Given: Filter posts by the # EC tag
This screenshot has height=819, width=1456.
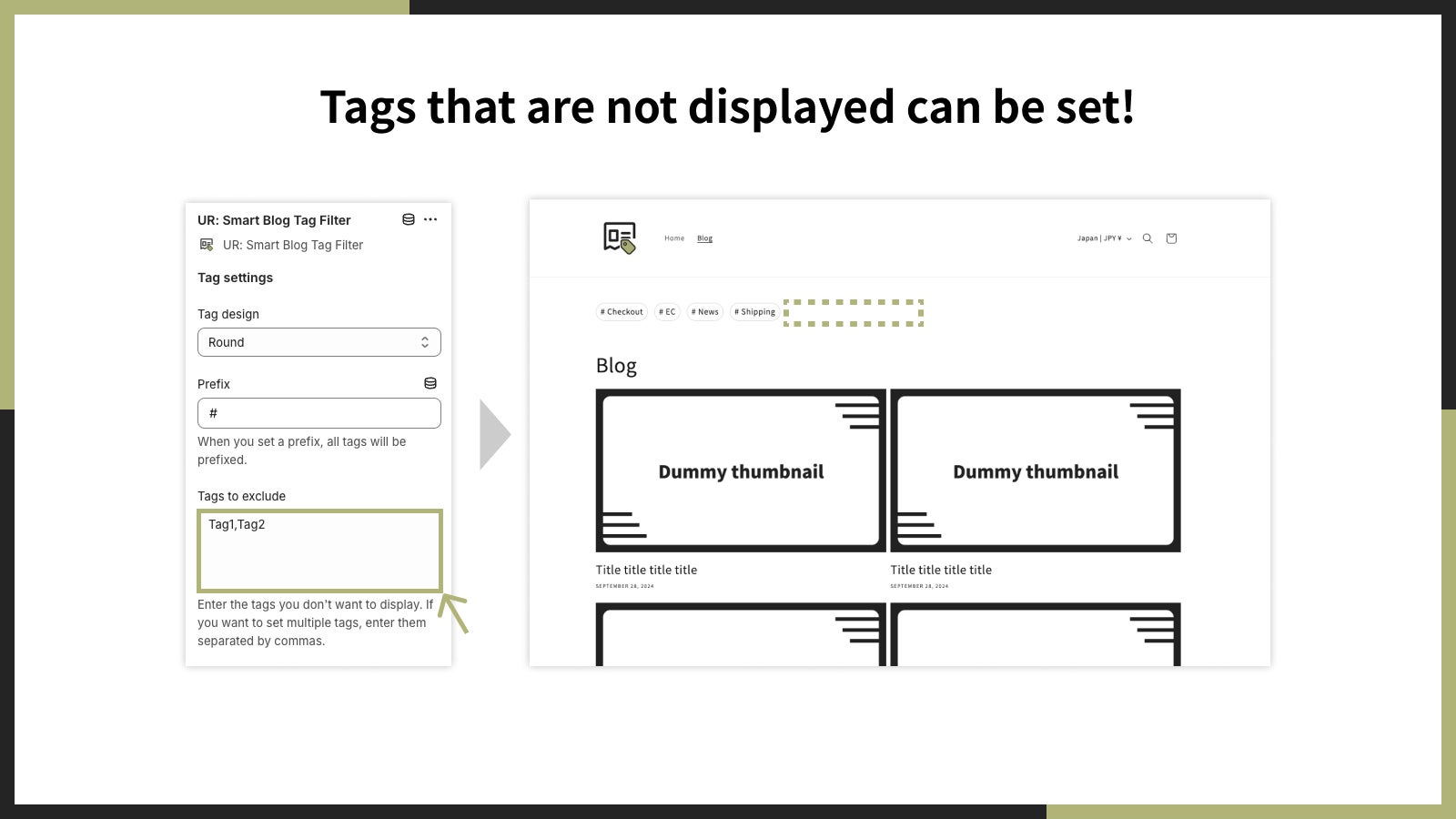Looking at the screenshot, I should pos(667,312).
